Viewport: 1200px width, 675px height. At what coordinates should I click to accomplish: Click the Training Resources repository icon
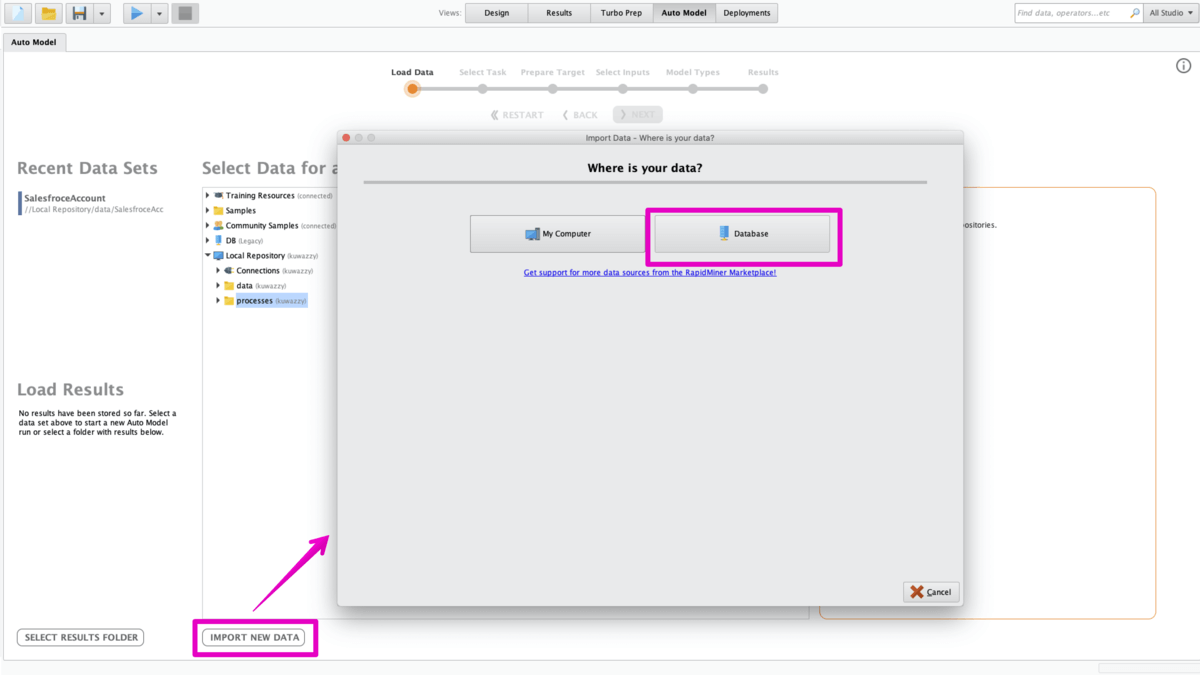tap(218, 195)
